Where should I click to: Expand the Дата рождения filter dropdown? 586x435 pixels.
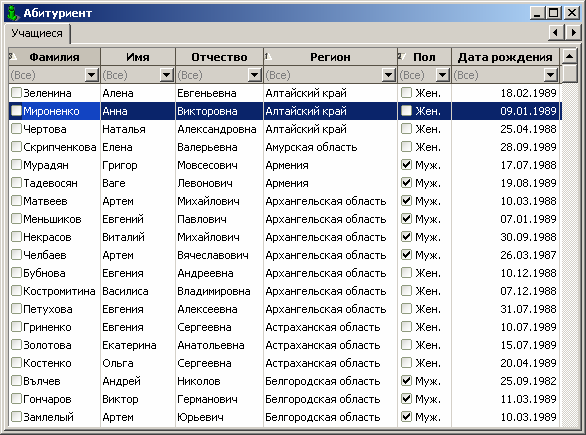550,75
